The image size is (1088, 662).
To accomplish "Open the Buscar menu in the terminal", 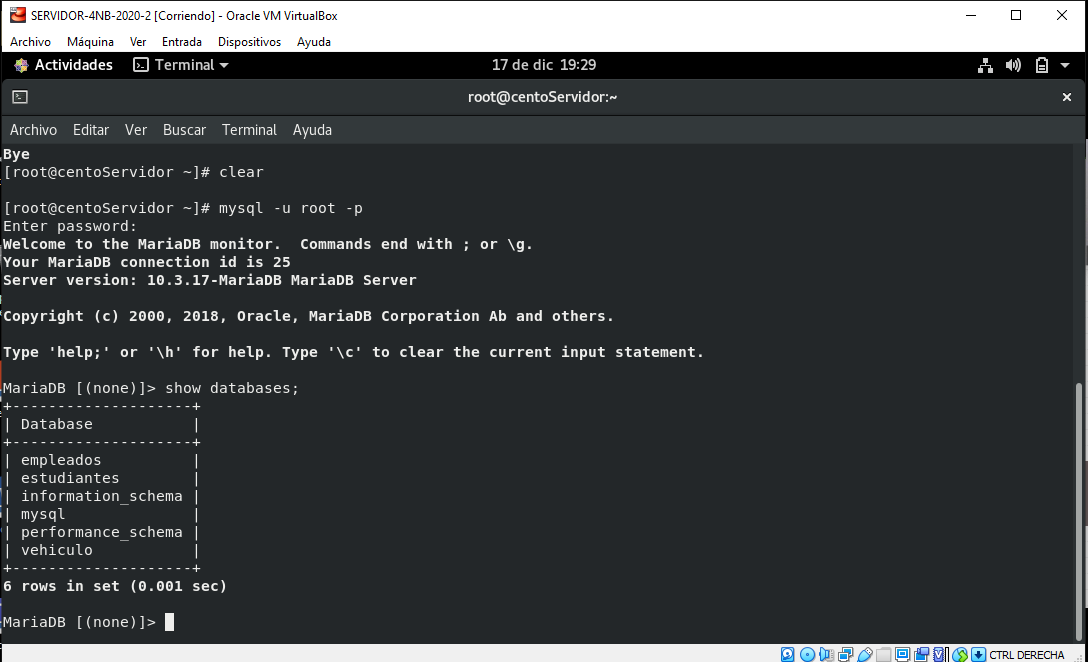I will pos(184,129).
